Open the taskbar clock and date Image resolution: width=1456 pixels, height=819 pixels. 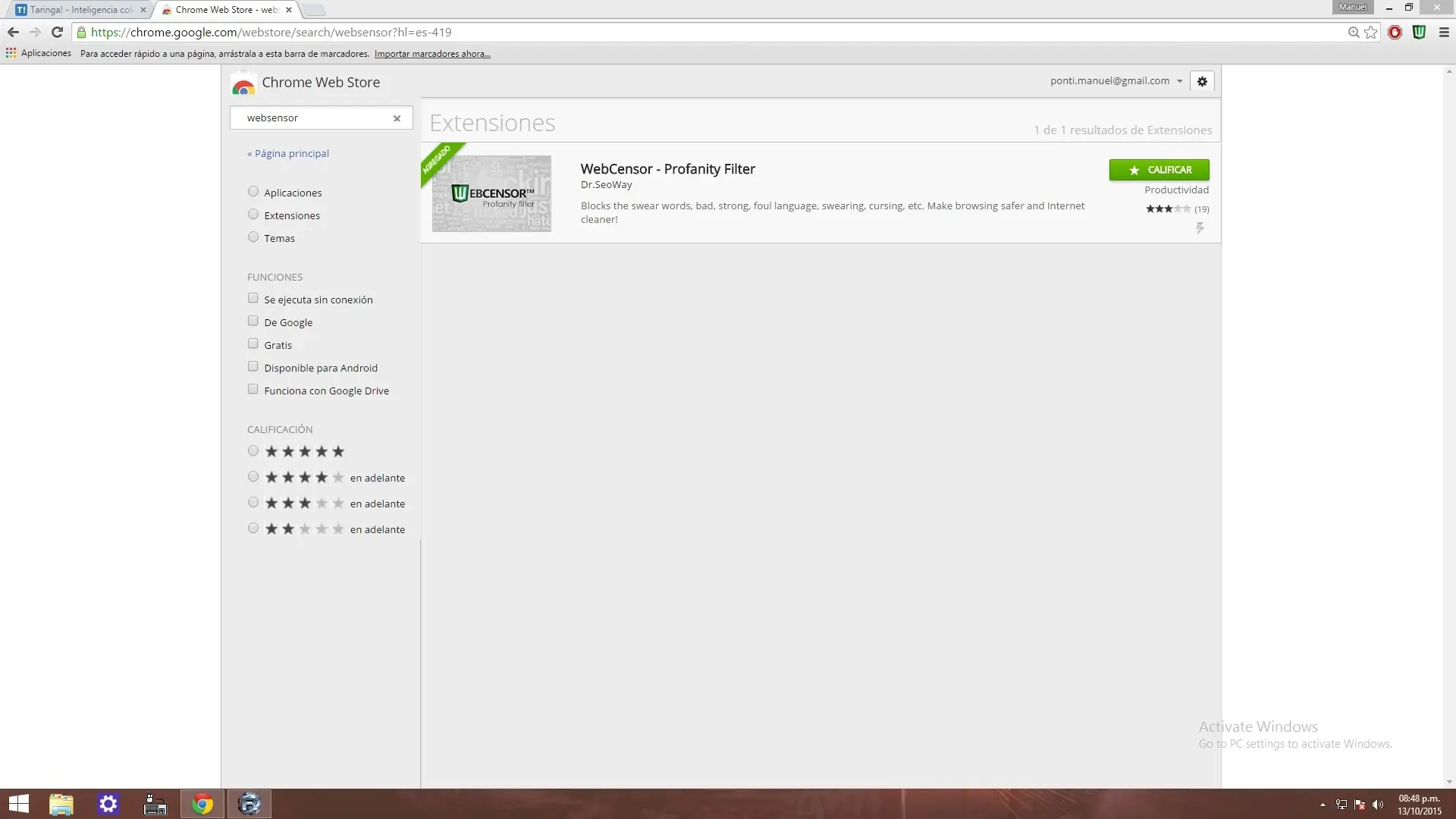(1419, 805)
